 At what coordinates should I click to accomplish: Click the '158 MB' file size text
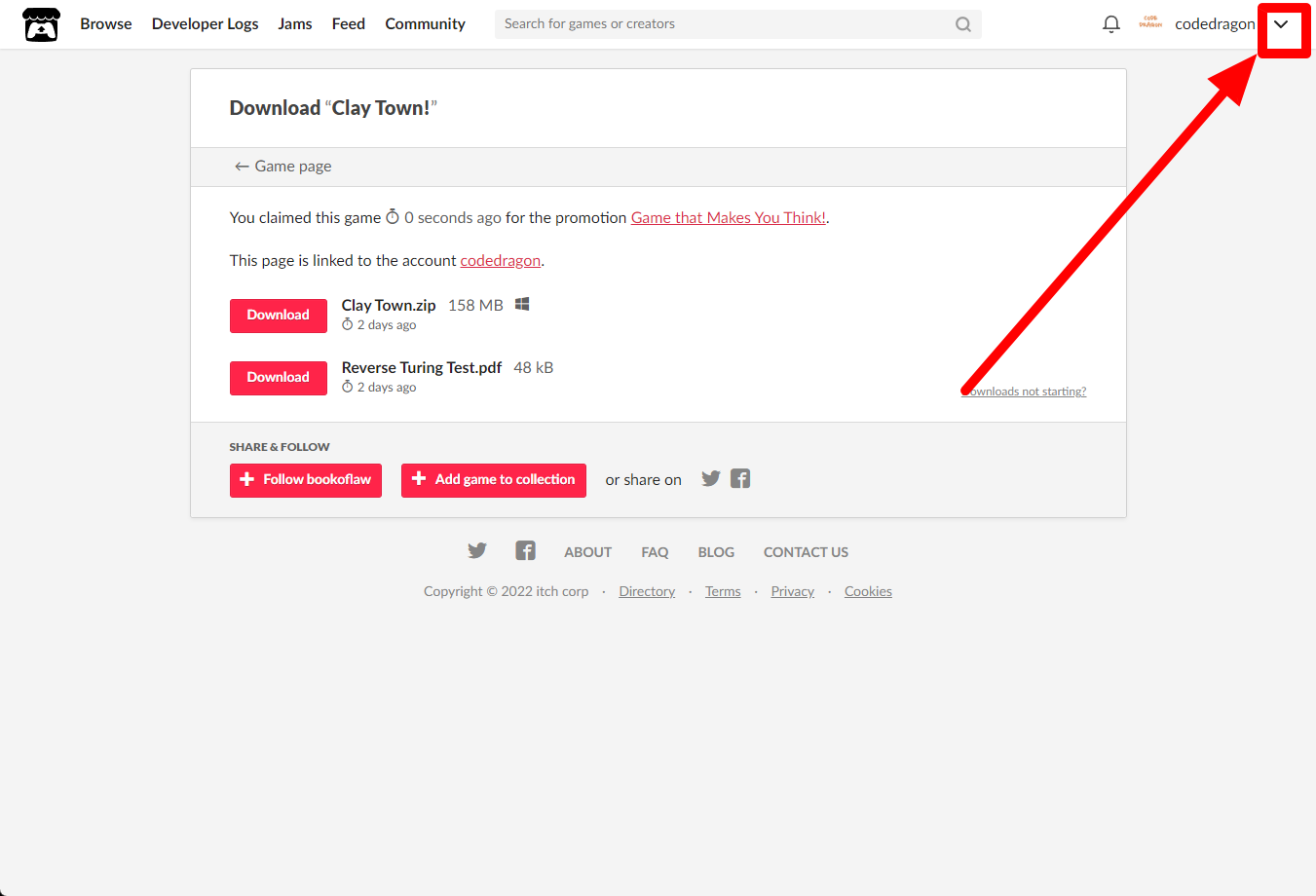click(475, 306)
